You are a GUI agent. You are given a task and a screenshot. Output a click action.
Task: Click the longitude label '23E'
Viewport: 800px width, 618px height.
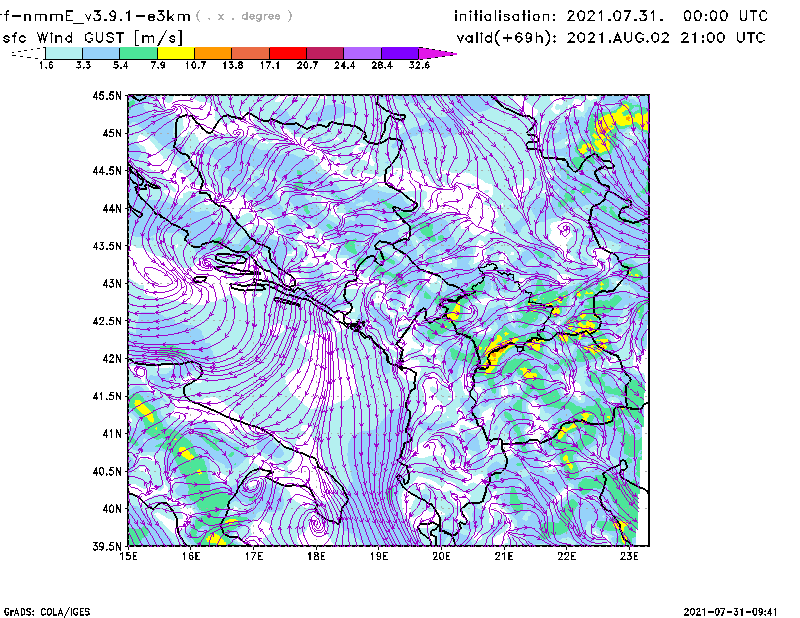coord(629,556)
